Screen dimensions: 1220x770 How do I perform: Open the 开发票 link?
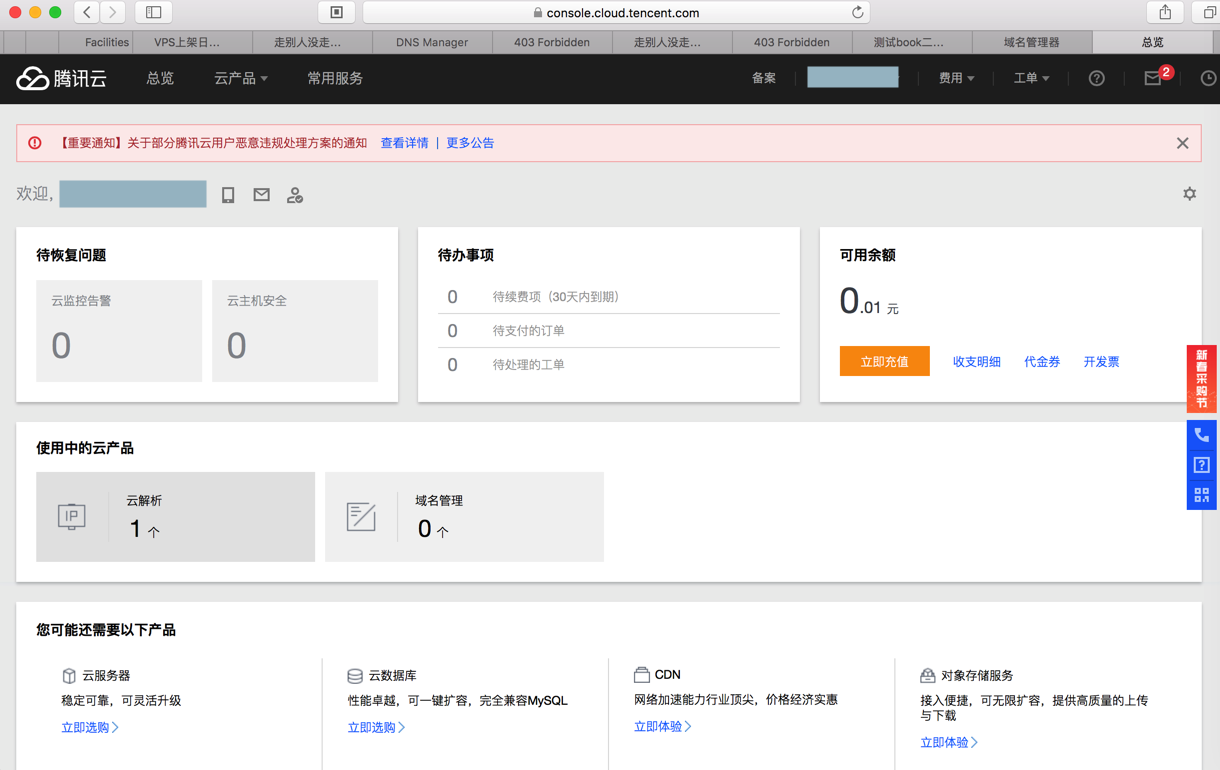(x=1101, y=362)
